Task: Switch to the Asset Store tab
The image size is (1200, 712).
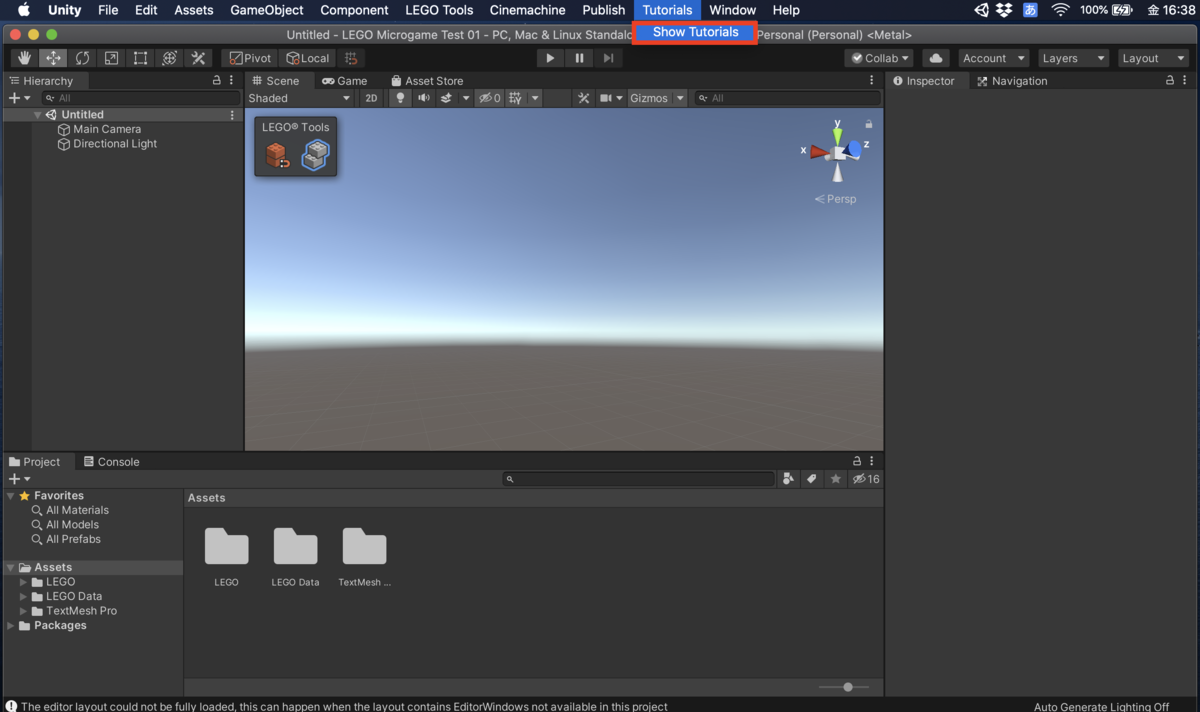Action: 427,81
